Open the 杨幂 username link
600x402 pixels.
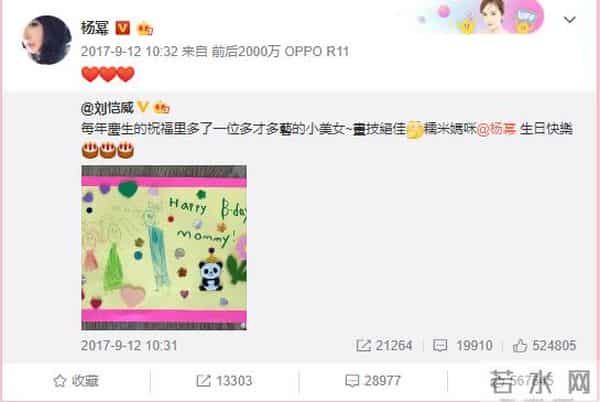[95, 28]
